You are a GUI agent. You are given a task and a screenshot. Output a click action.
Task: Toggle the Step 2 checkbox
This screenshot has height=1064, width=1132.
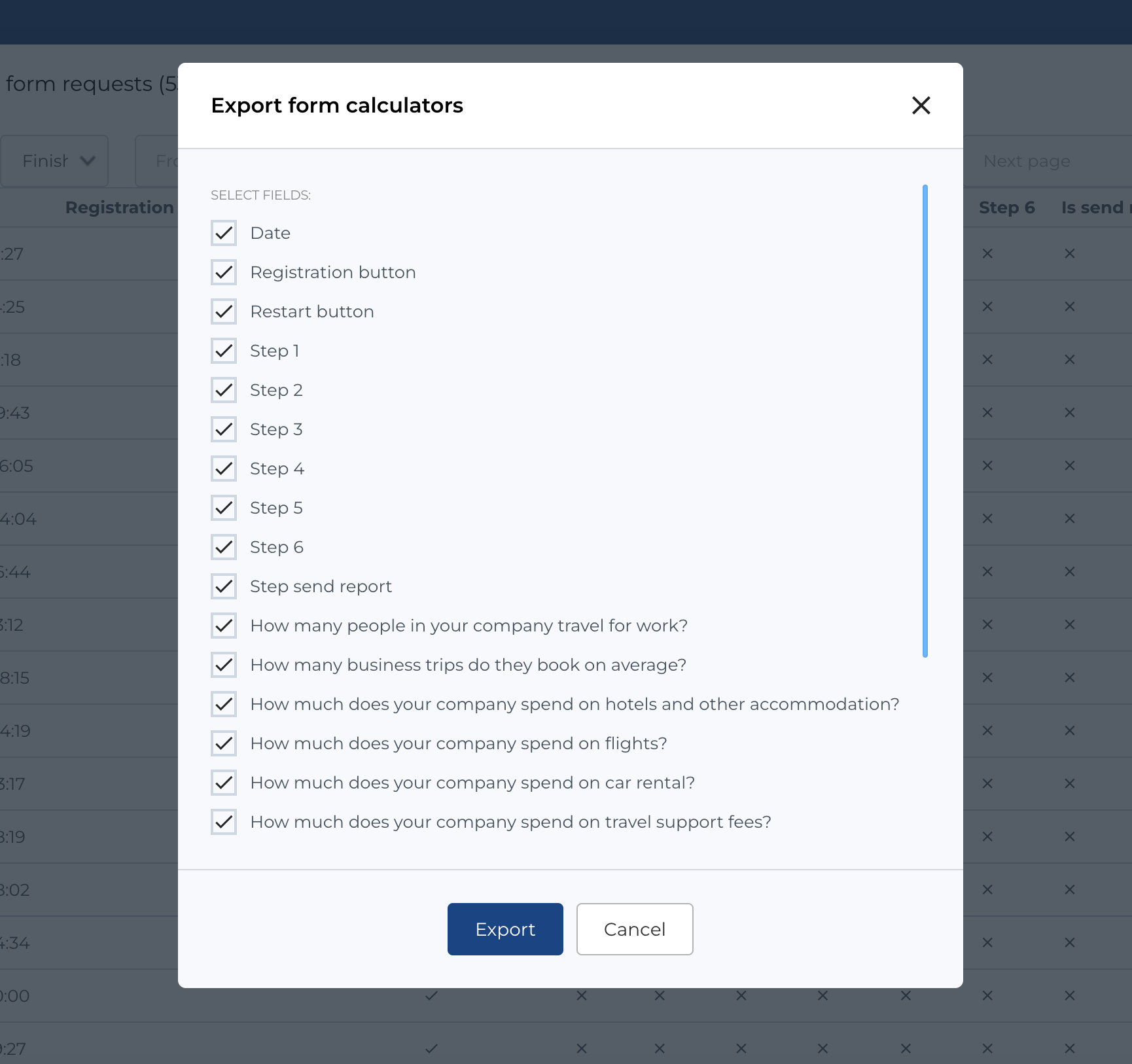(x=223, y=390)
